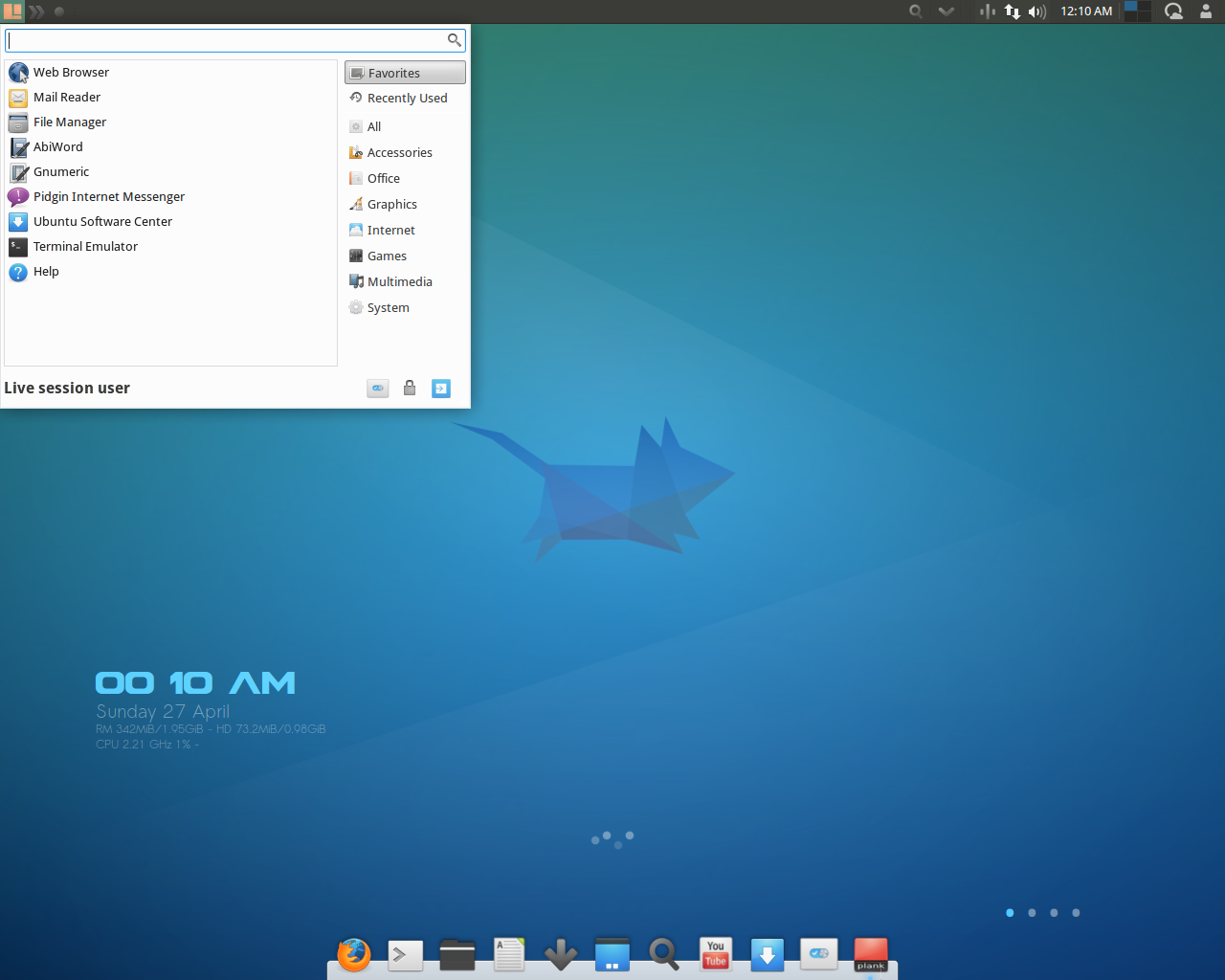This screenshot has height=980, width=1225.
Task: Open the Accessories category
Action: point(405,152)
